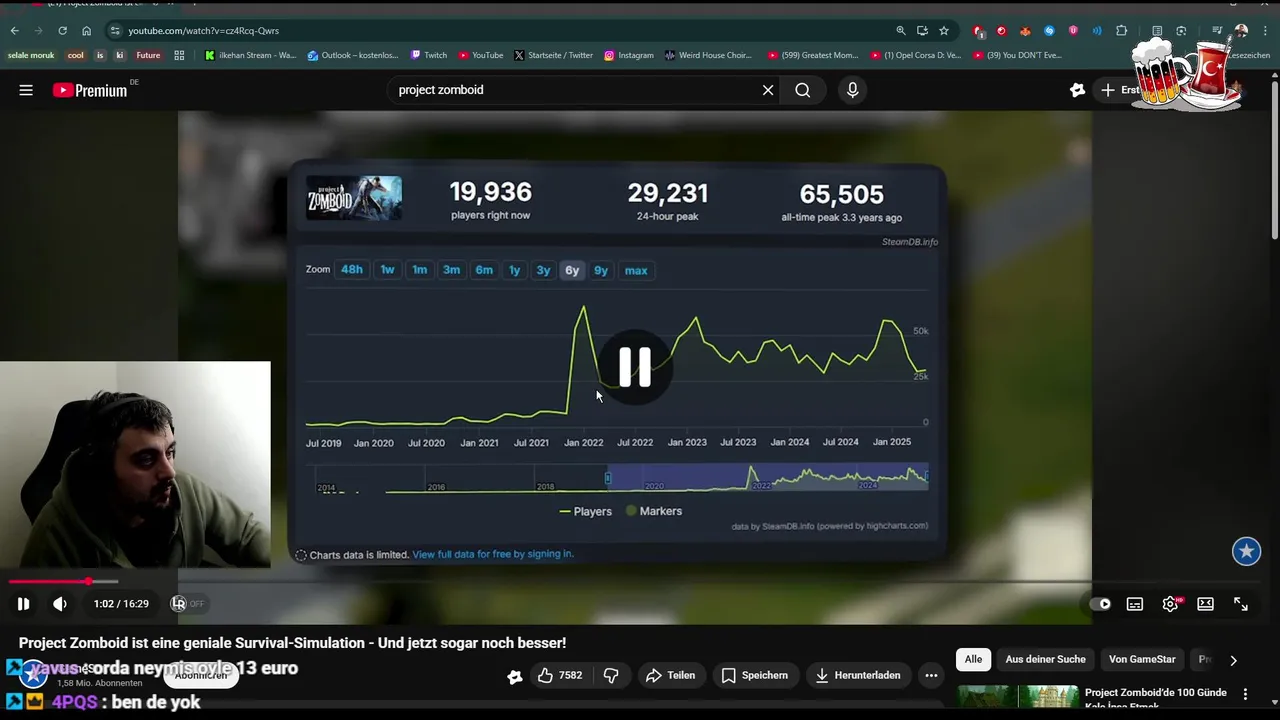Click the 1:02 / 16:29 time display

(121, 603)
